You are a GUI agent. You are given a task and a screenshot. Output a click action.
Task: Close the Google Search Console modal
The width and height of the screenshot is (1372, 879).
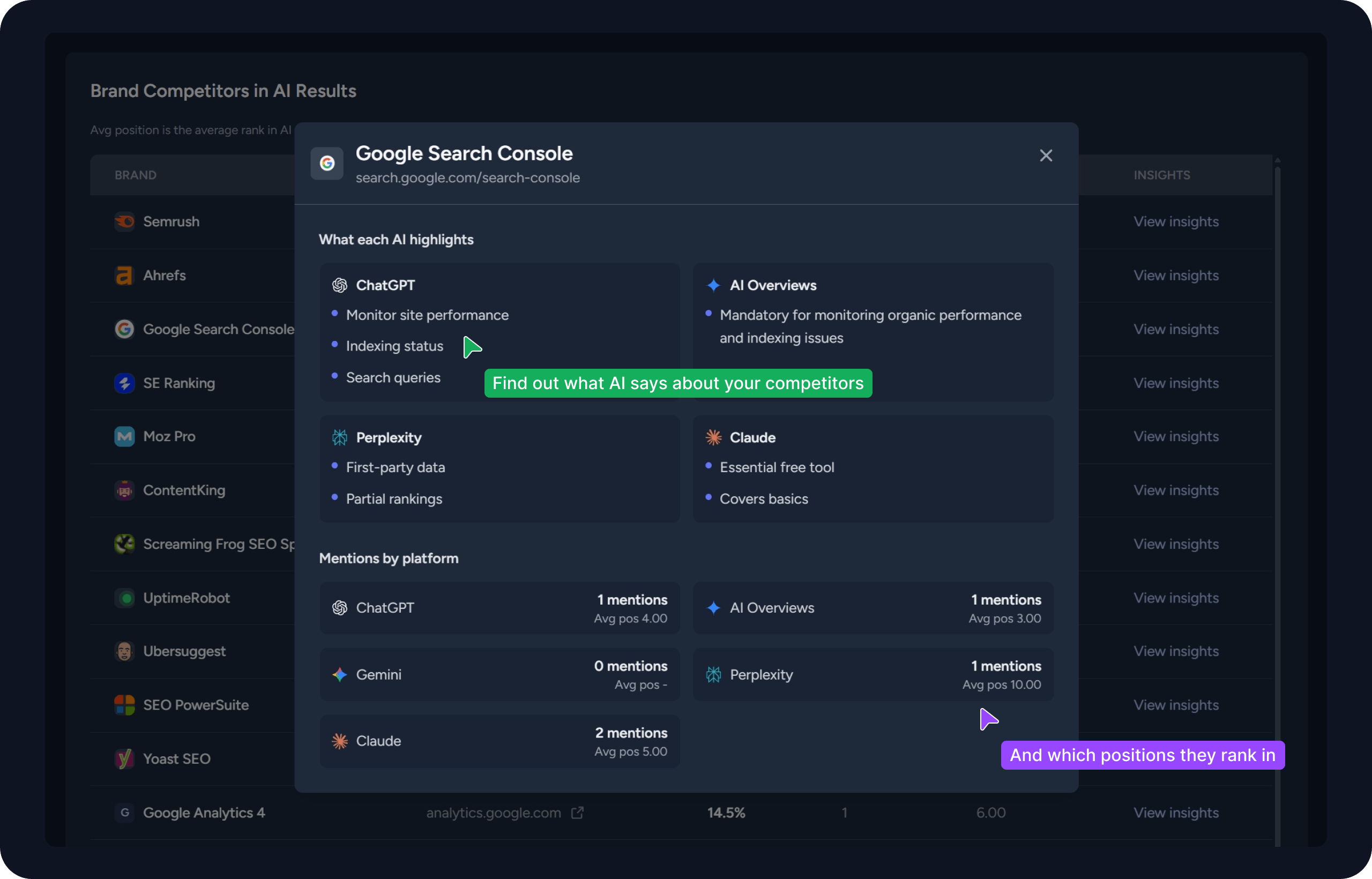1046,155
